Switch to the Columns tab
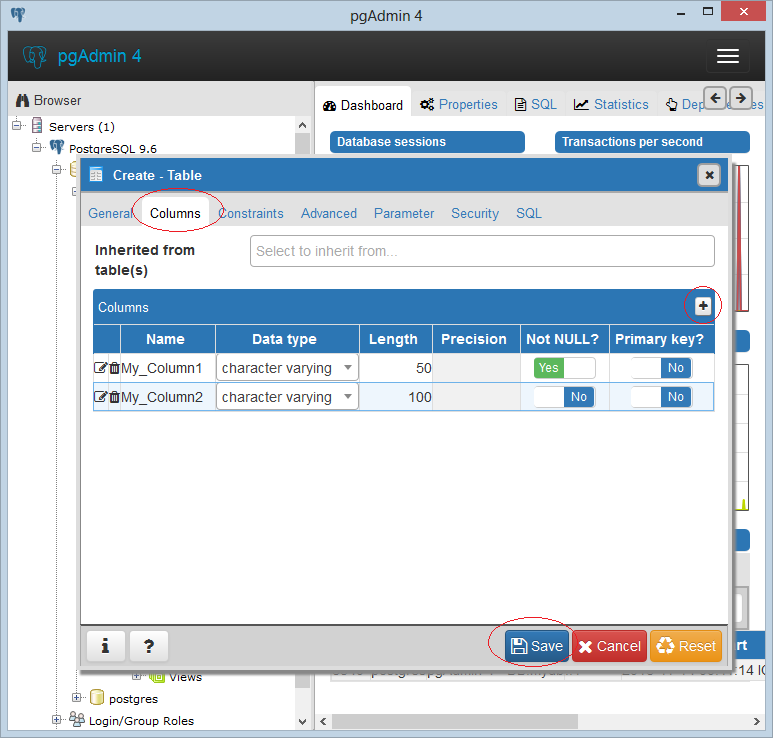Image resolution: width=773 pixels, height=738 pixels. click(175, 213)
